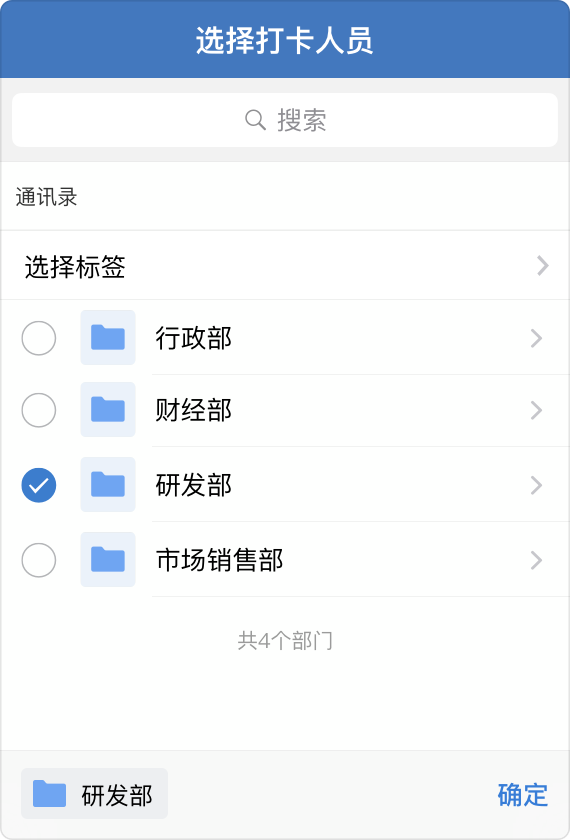570x840 pixels.
Task: Click folder icon in selected 研发部 chip
Action: coord(49,794)
